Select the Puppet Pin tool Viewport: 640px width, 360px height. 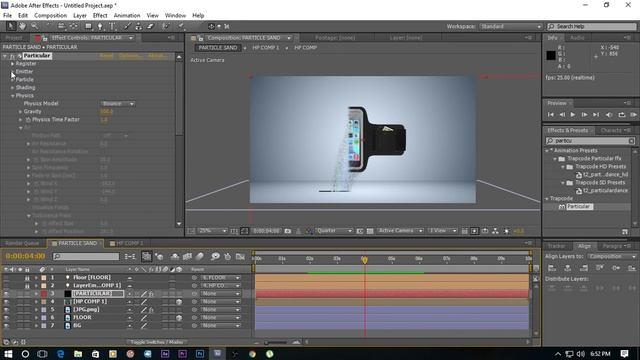pos(180,26)
